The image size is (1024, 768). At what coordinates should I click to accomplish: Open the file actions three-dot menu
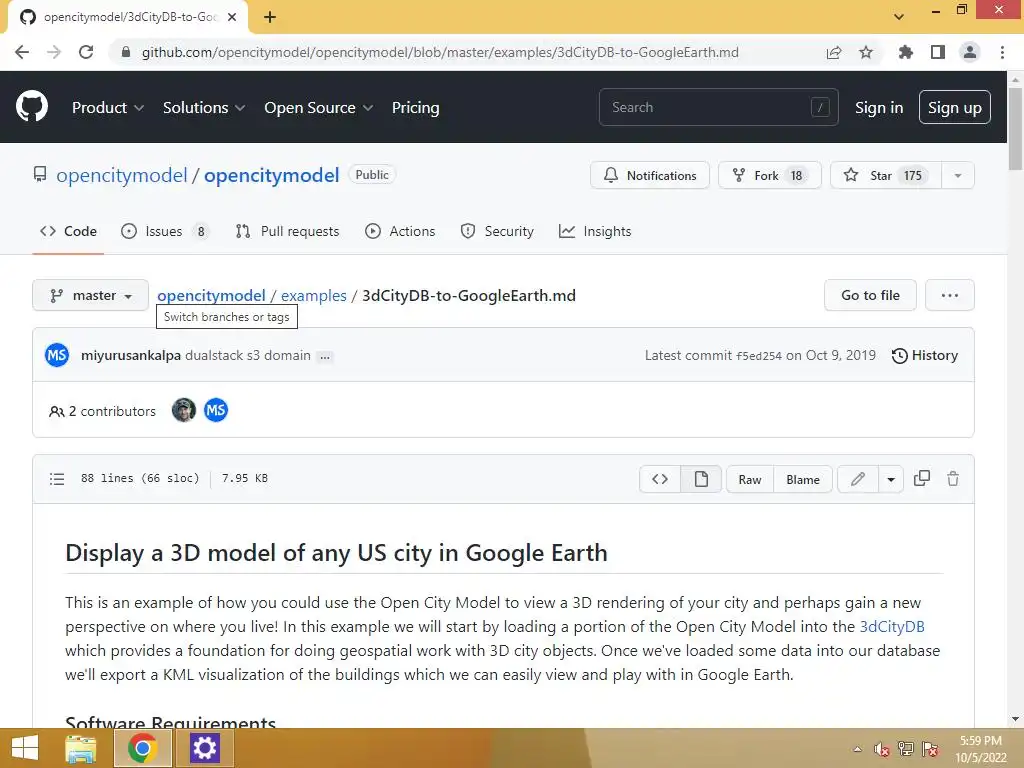[950, 295]
